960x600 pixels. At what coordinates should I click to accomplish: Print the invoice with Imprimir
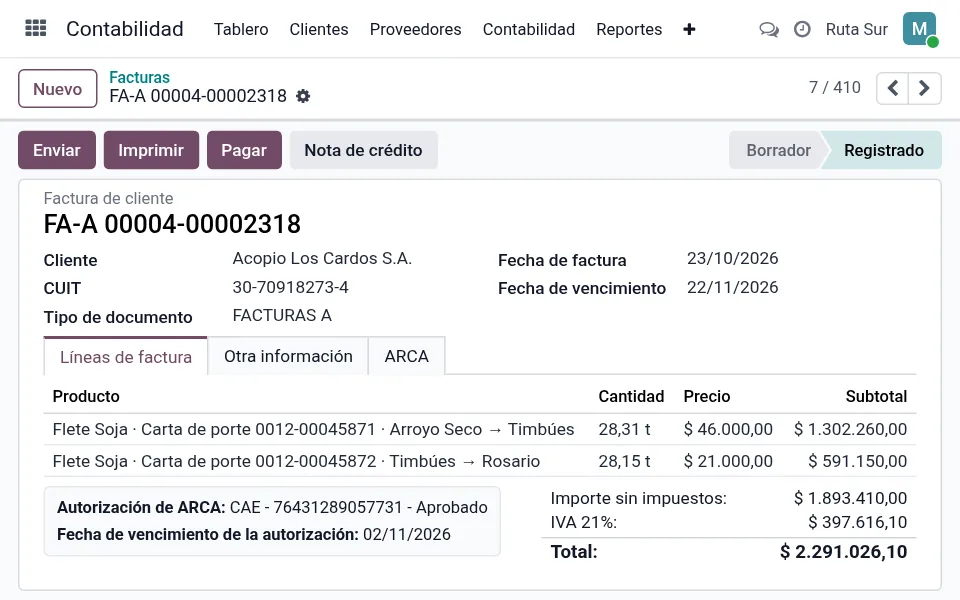click(x=151, y=150)
